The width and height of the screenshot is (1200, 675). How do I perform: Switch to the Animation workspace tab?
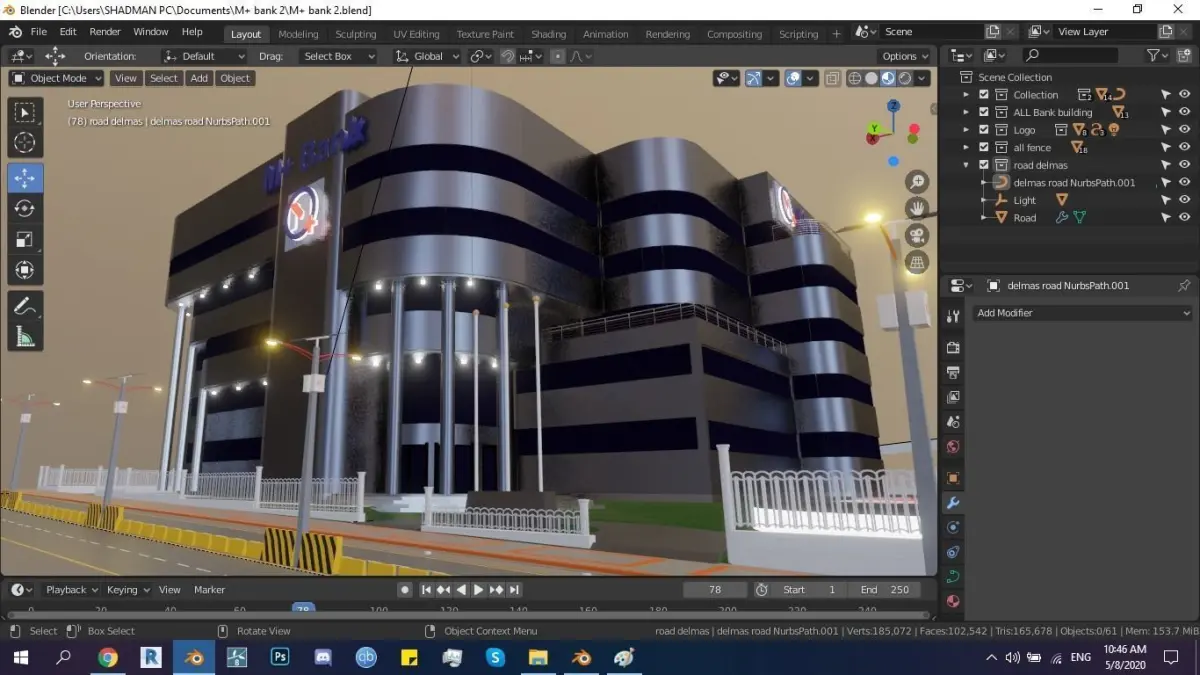pyautogui.click(x=606, y=34)
